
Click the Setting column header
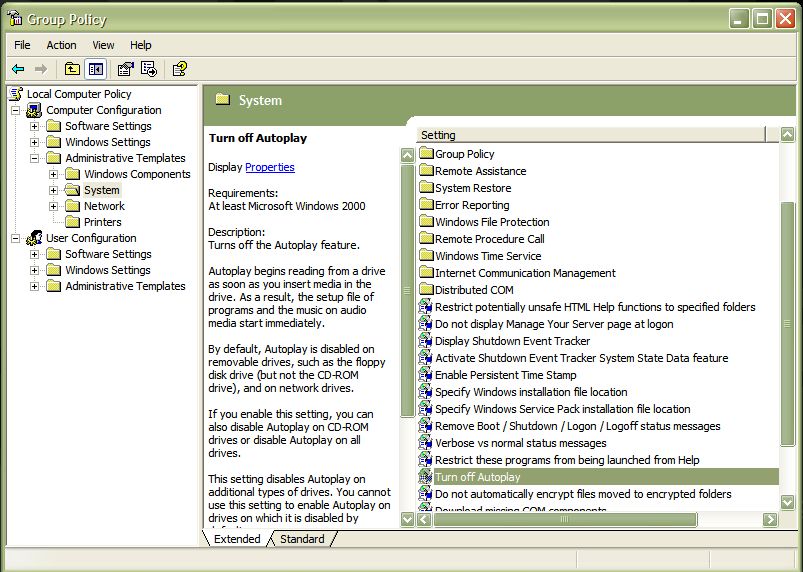pos(591,135)
